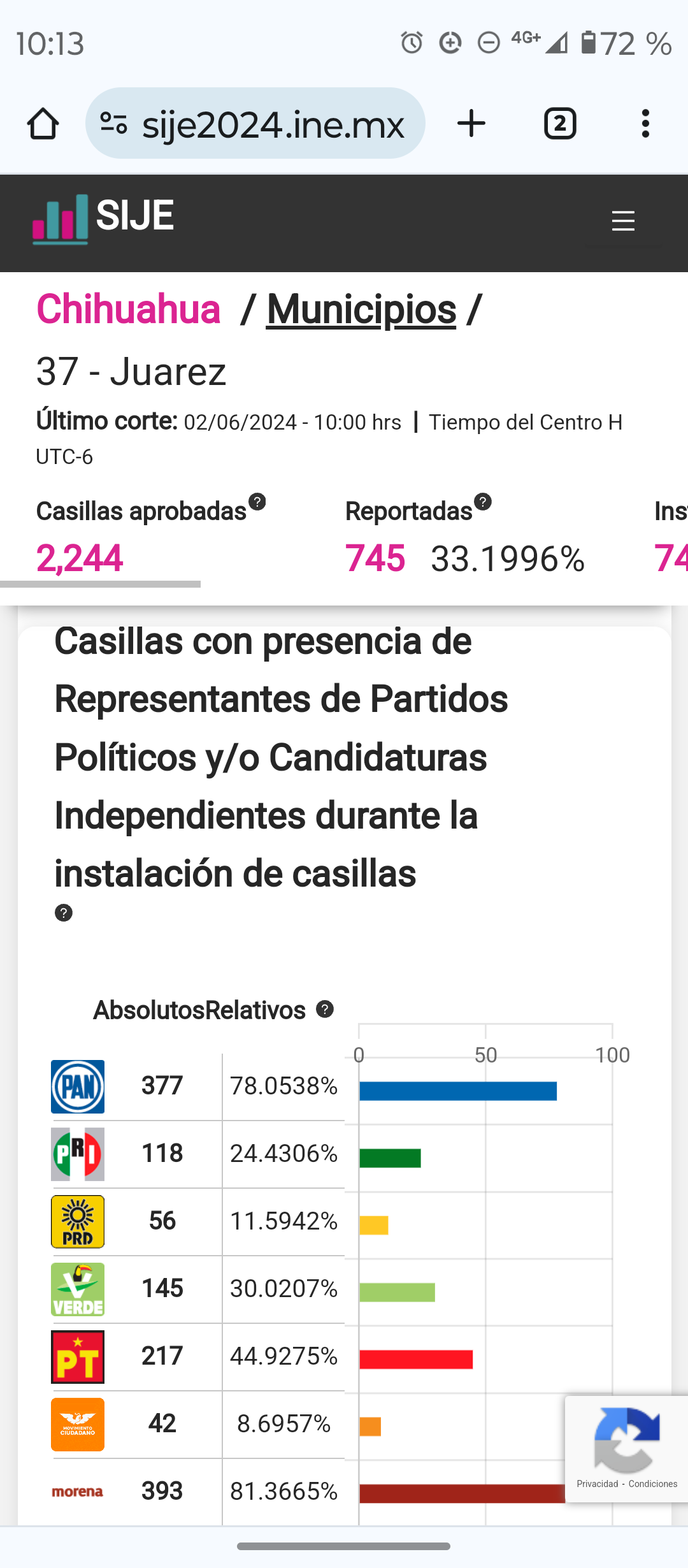Show help for Casillas aprobadas
This screenshot has width=688, height=1568.
[x=257, y=502]
